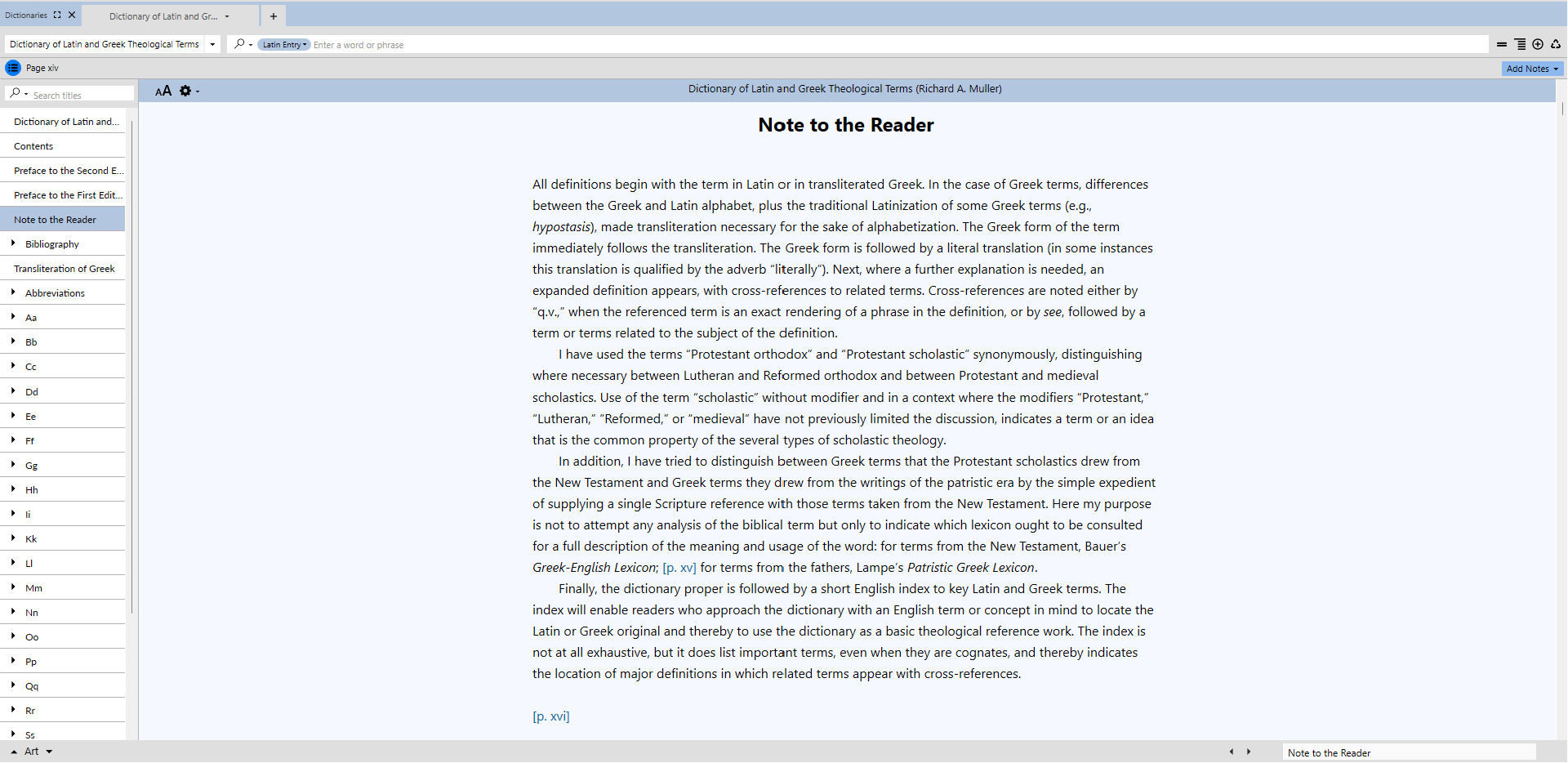Open the gear display settings menu
1568x763 pixels.
tap(189, 91)
